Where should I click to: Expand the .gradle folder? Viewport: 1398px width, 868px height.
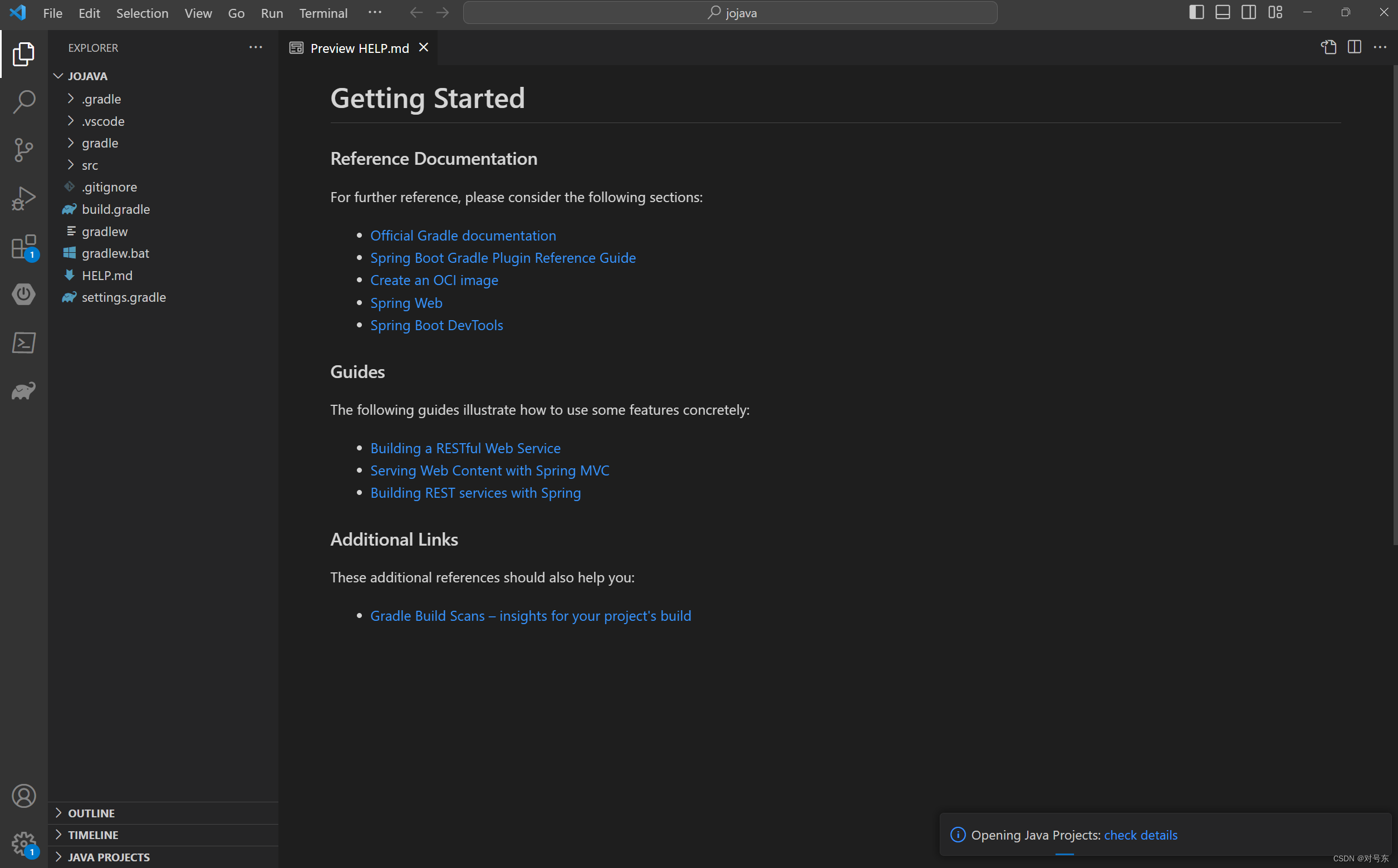click(71, 99)
